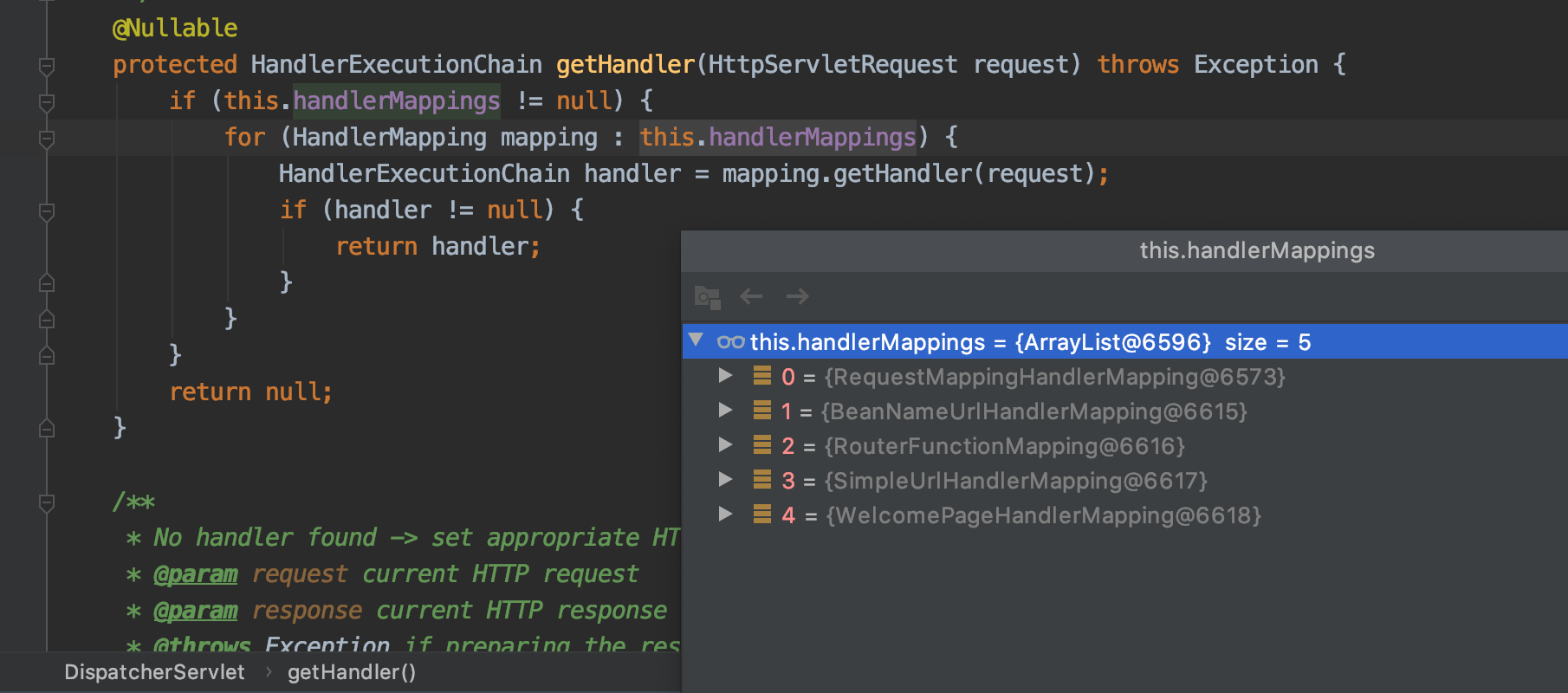Expand element 4 WelcomePageHandlerMapping@6618
This screenshot has height=693, width=1568.
(726, 515)
